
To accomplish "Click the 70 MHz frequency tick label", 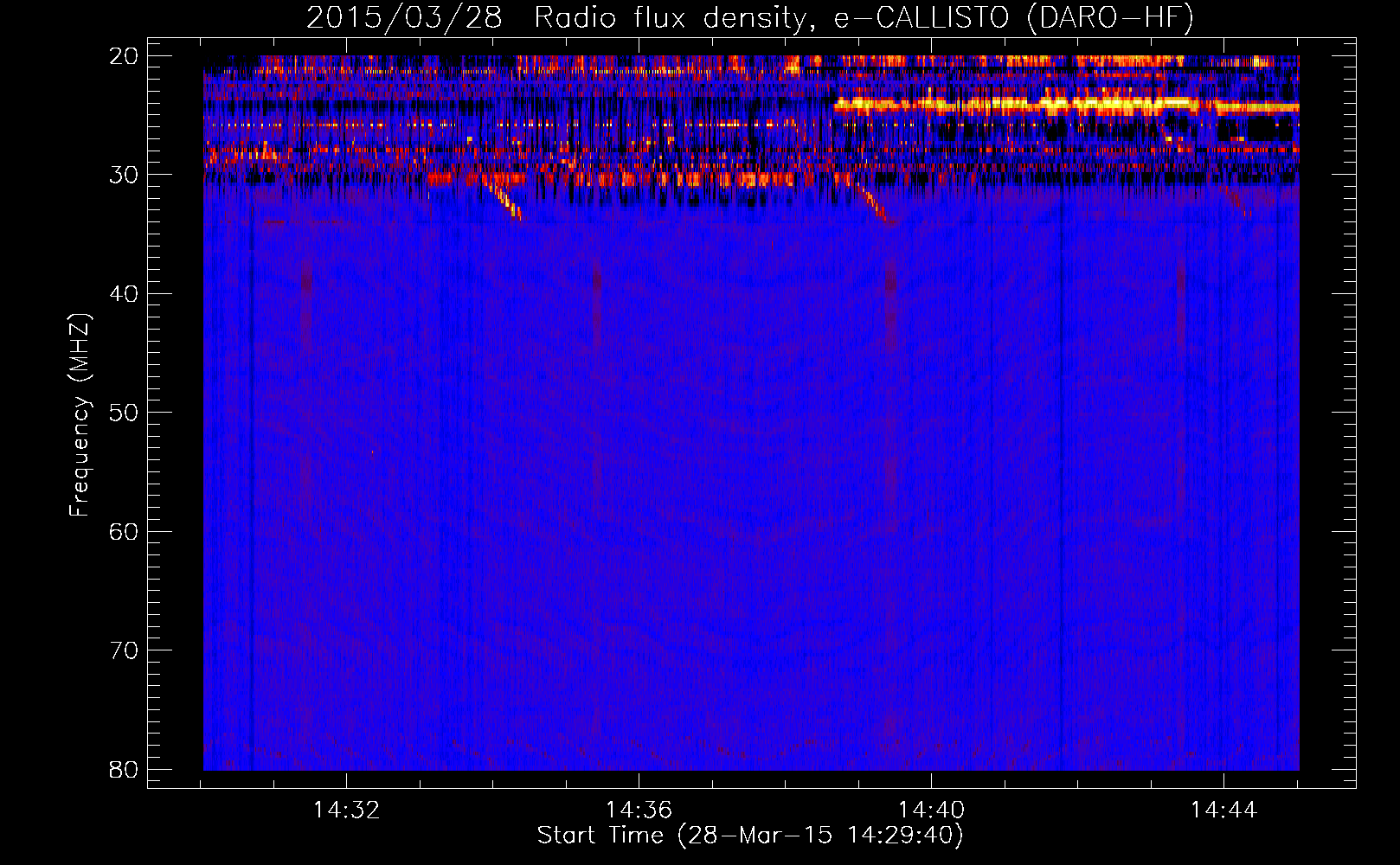I will click(x=124, y=650).
